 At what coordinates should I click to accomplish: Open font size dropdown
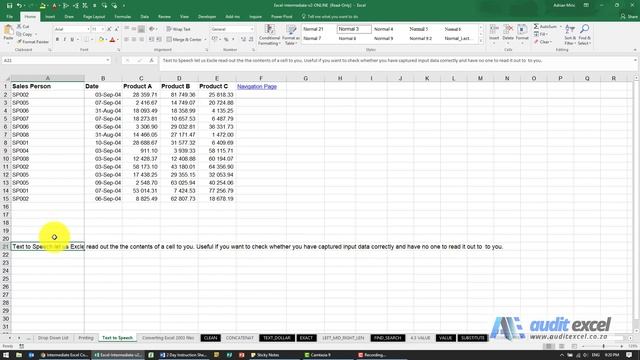point(102,29)
